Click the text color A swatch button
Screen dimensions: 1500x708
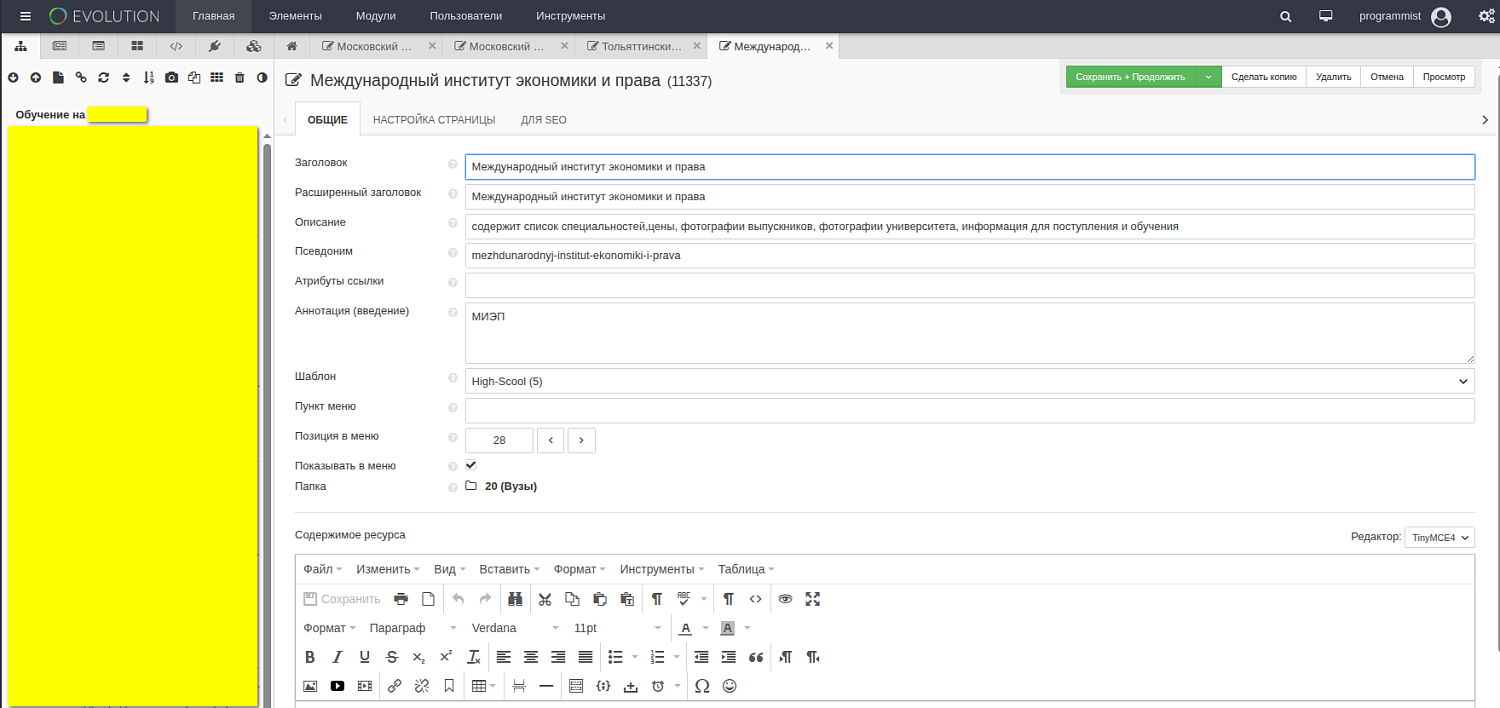click(x=685, y=628)
